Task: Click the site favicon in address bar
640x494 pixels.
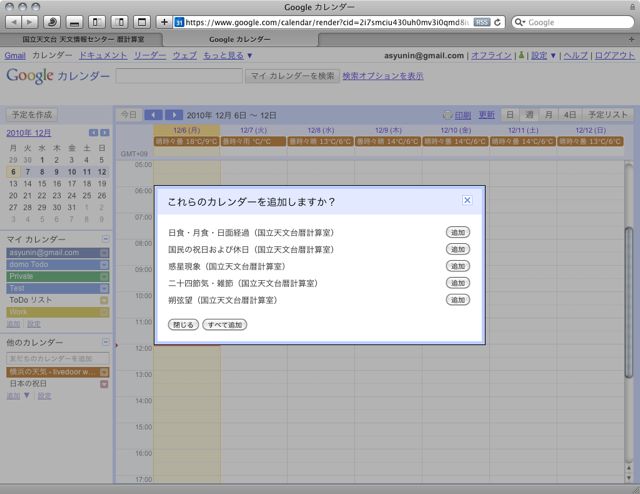Action: click(x=179, y=22)
